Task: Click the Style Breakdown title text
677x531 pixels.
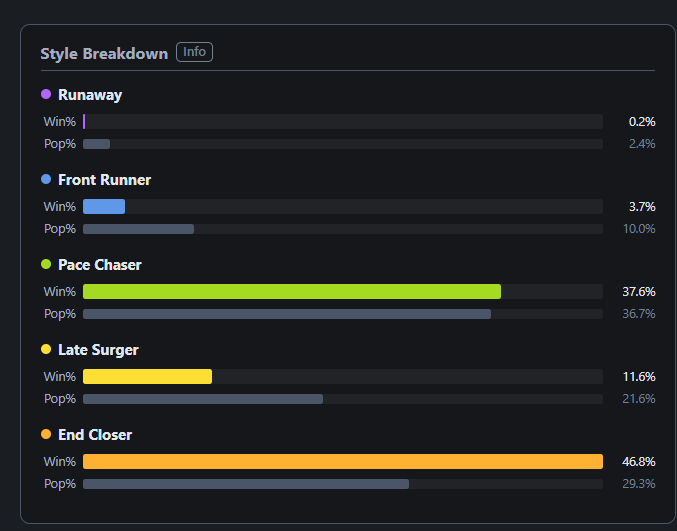Action: tap(104, 54)
